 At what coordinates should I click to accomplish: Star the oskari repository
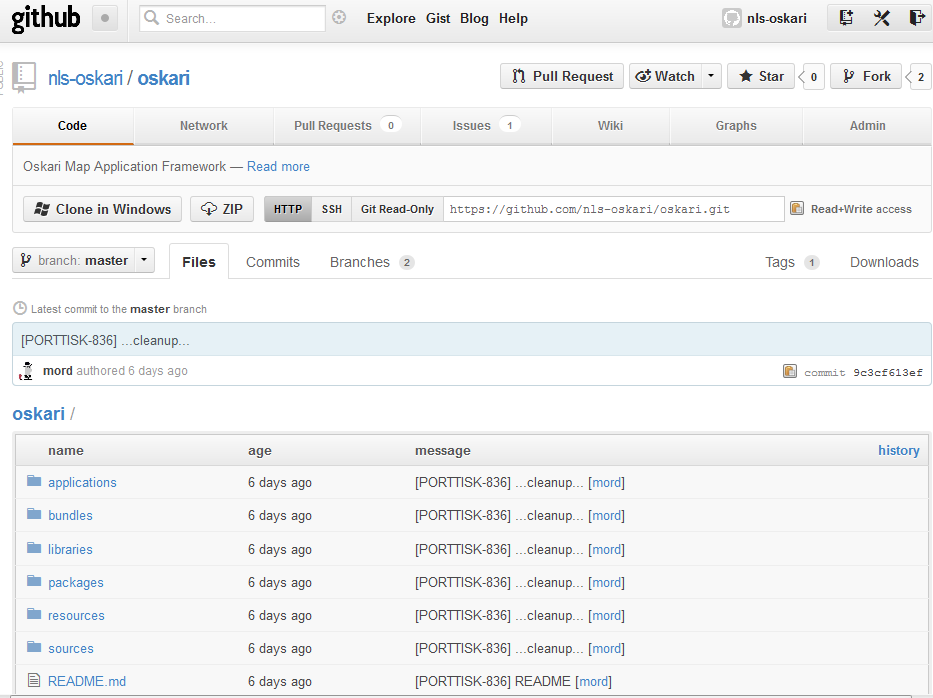click(761, 76)
